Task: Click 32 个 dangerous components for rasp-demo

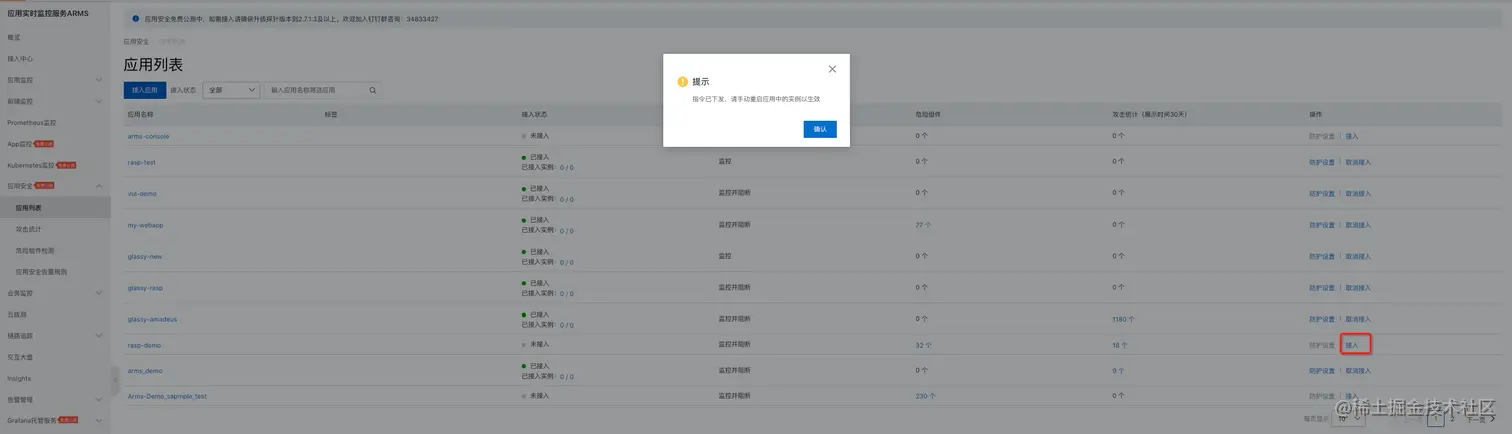Action: [923, 345]
